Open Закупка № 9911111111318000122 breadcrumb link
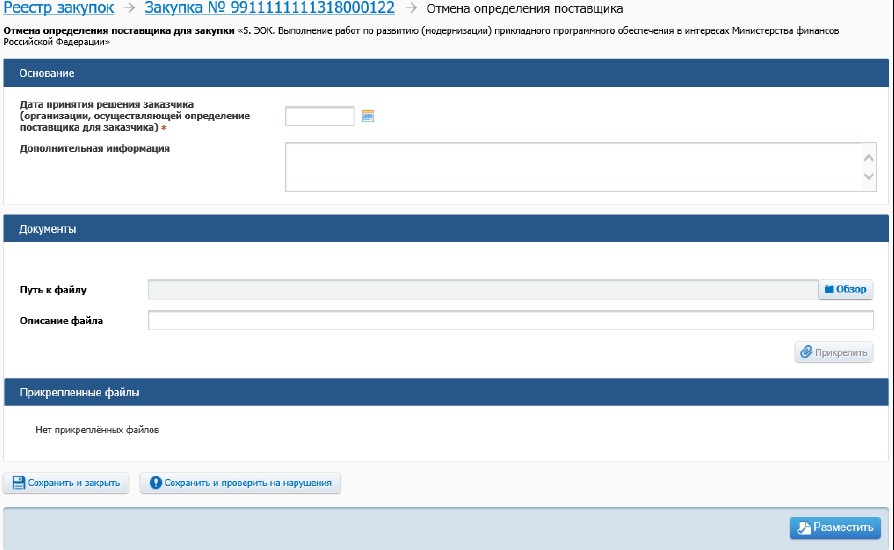The image size is (894, 550). 269,9
